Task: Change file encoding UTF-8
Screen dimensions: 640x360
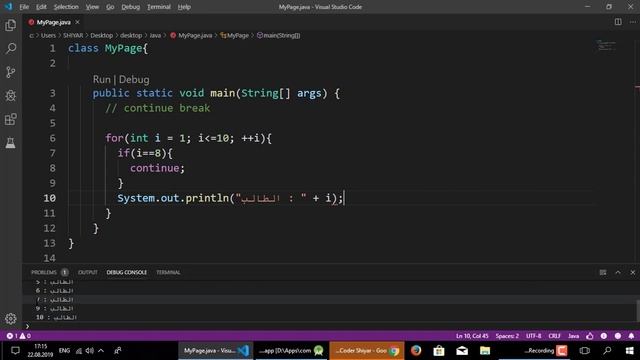Action: pyautogui.click(x=533, y=336)
